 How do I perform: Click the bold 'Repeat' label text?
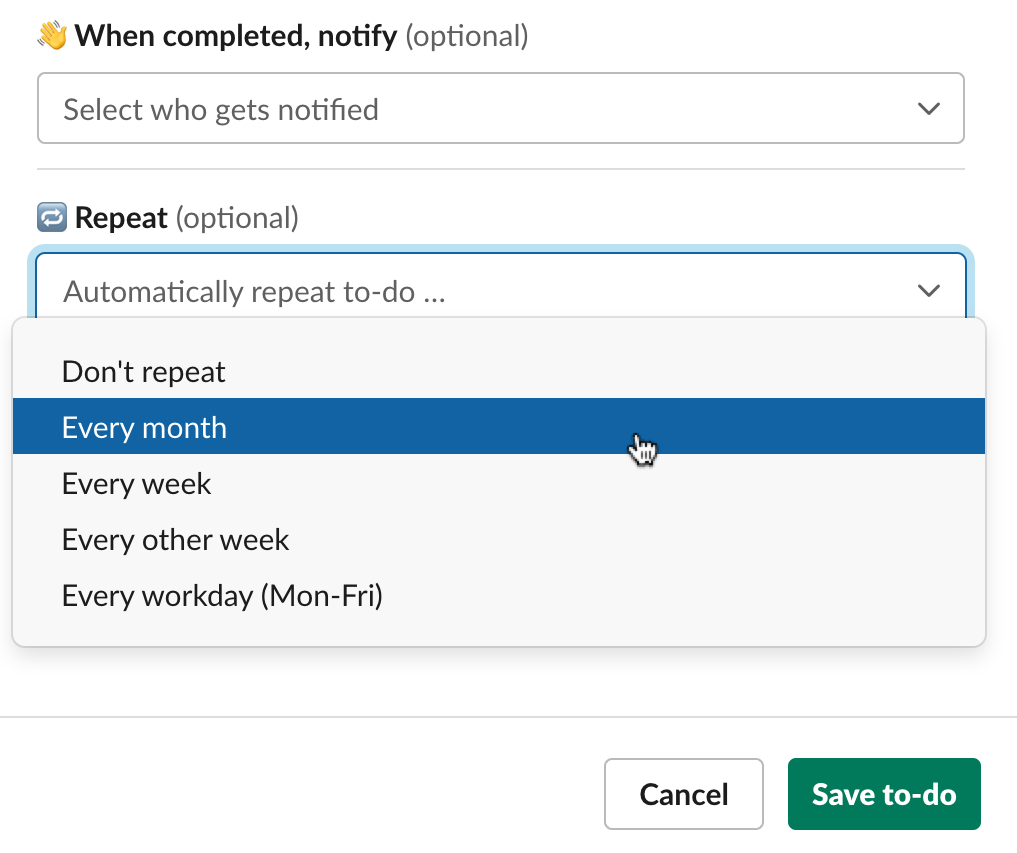[x=121, y=218]
